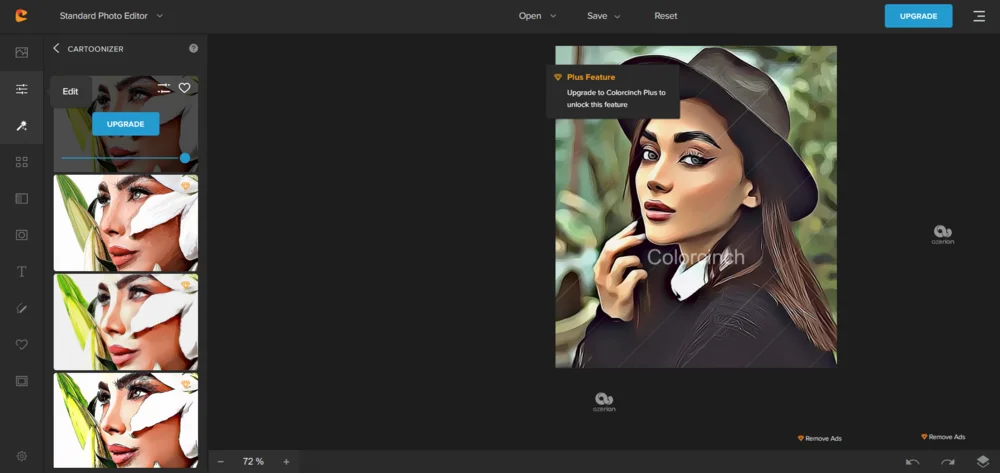
Task: Open the settings gear icon
Action: pyautogui.click(x=22, y=456)
